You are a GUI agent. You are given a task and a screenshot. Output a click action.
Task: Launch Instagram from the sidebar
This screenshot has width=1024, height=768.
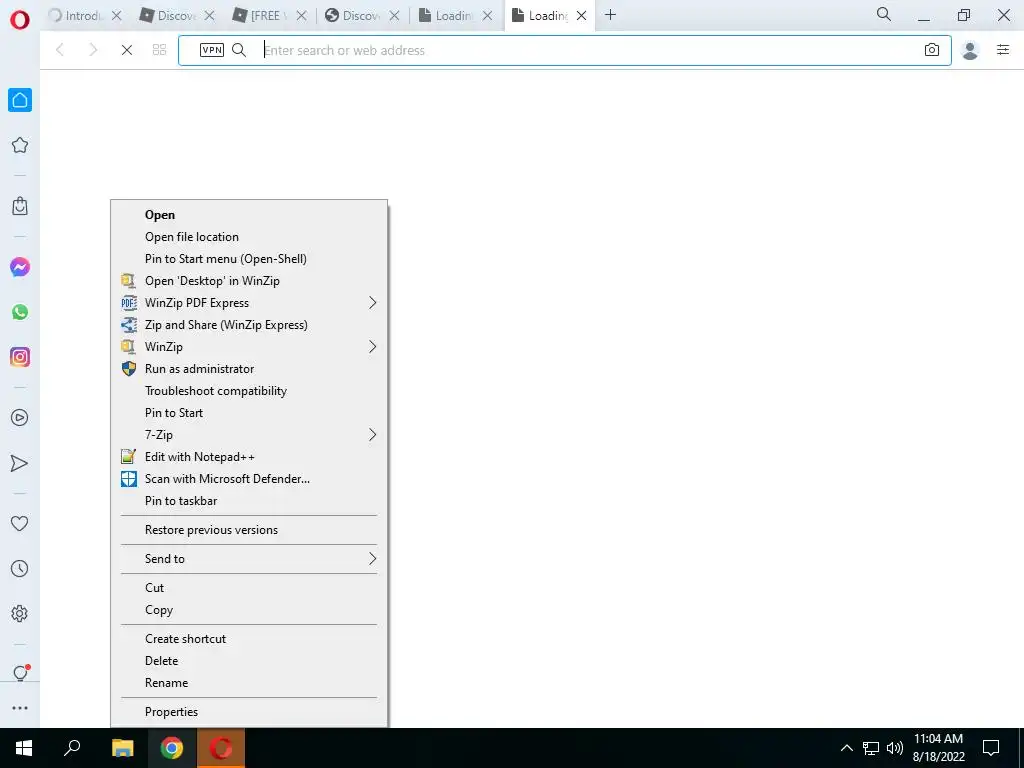tap(20, 357)
